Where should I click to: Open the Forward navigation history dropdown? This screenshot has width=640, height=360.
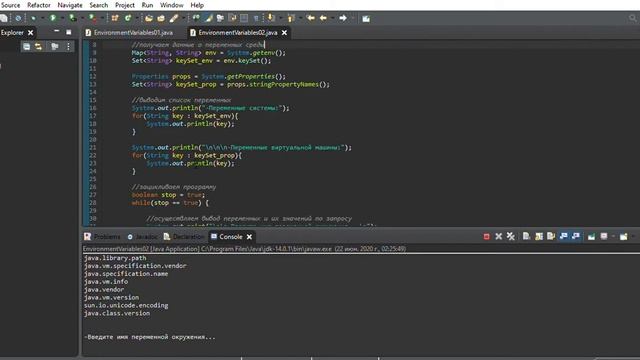353,18
